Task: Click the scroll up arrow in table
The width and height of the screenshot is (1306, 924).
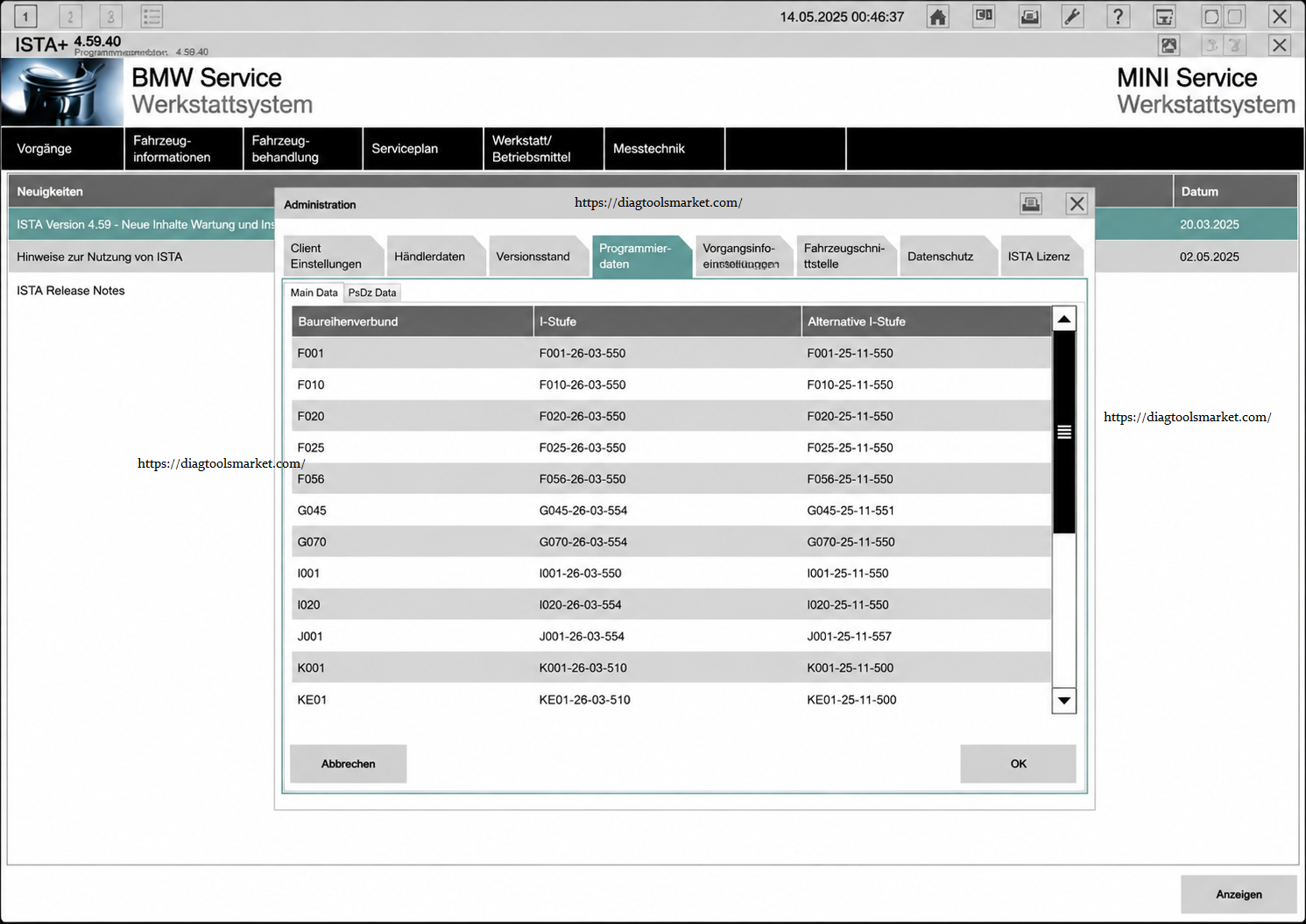Action: 1063,319
